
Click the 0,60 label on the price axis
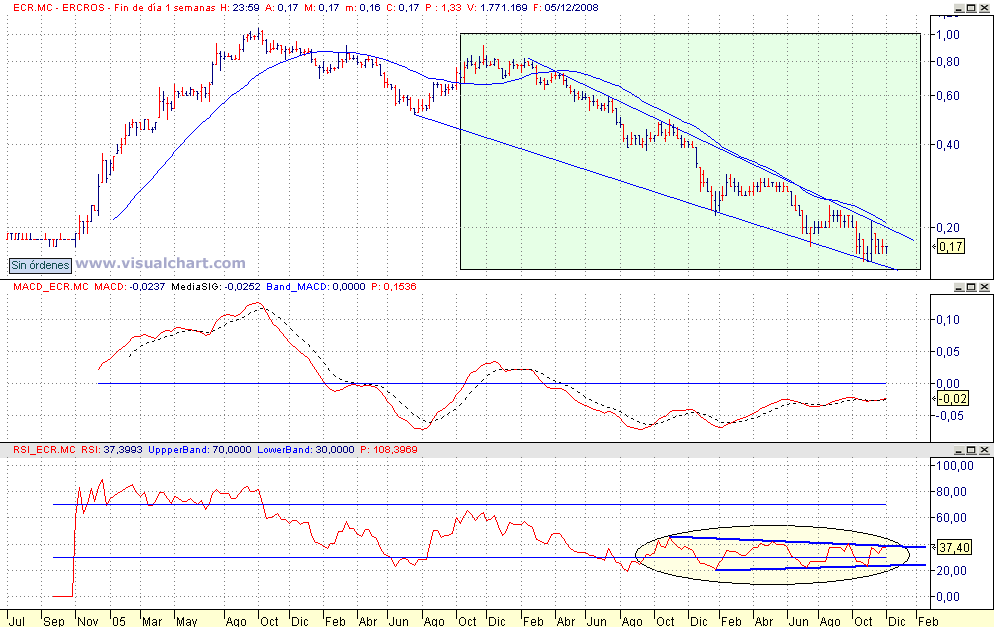(x=948, y=96)
